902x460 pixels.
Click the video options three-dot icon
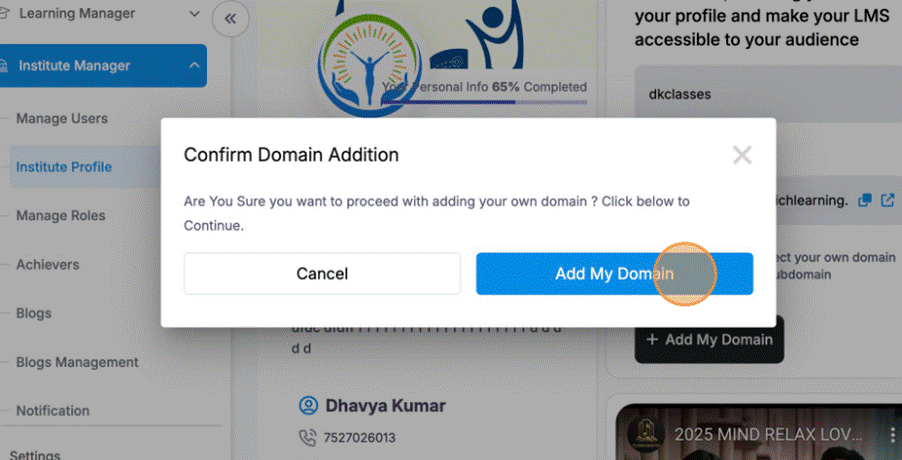892,436
